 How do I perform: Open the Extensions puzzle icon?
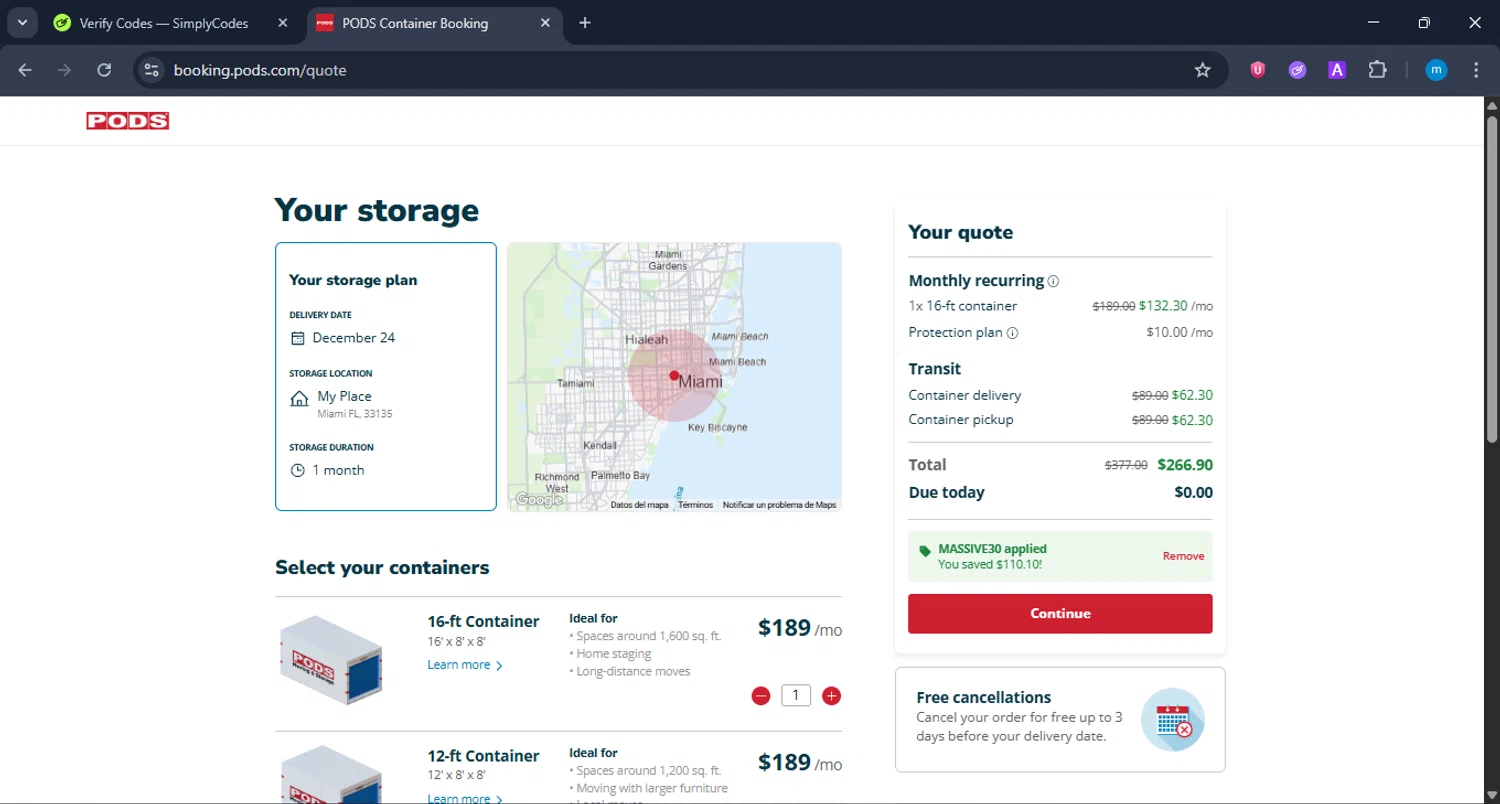(x=1377, y=70)
